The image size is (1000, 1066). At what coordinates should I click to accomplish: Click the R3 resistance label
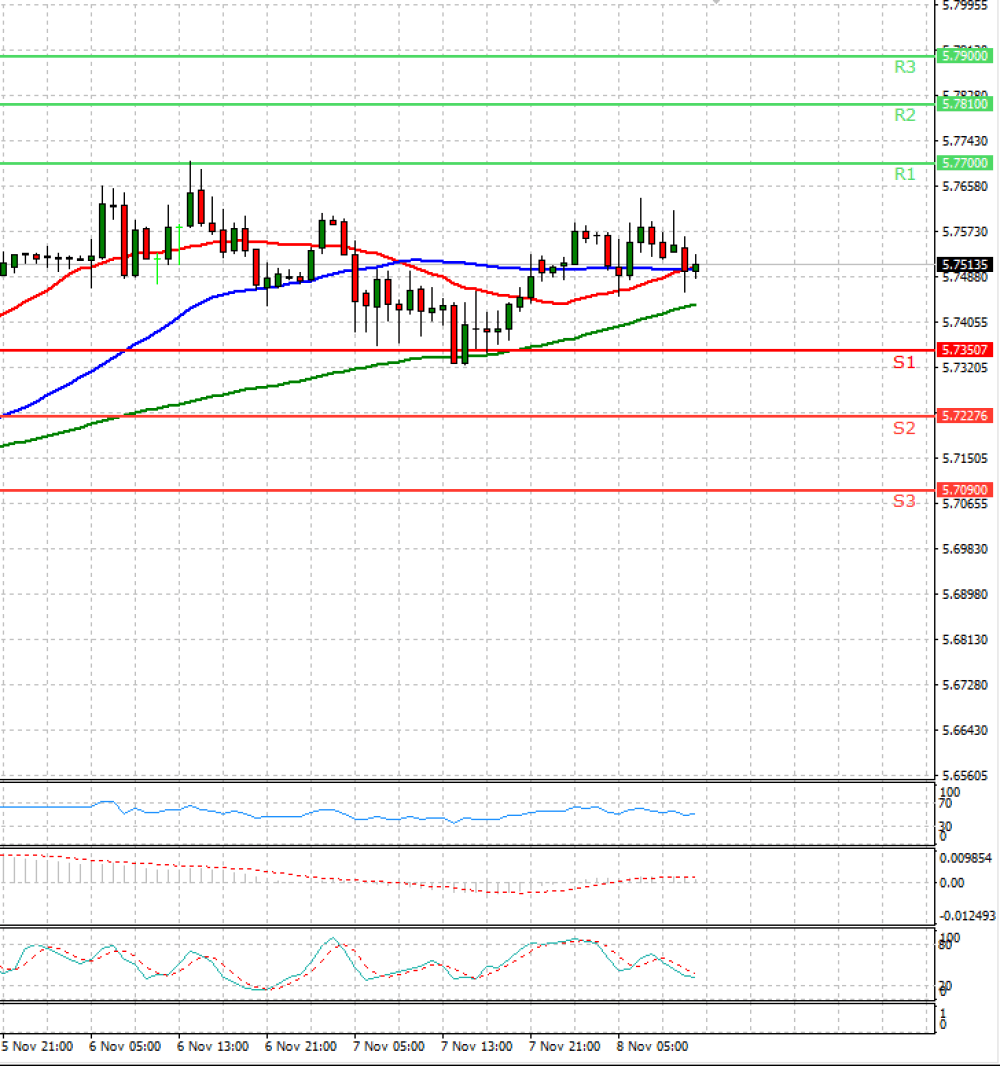[x=904, y=67]
